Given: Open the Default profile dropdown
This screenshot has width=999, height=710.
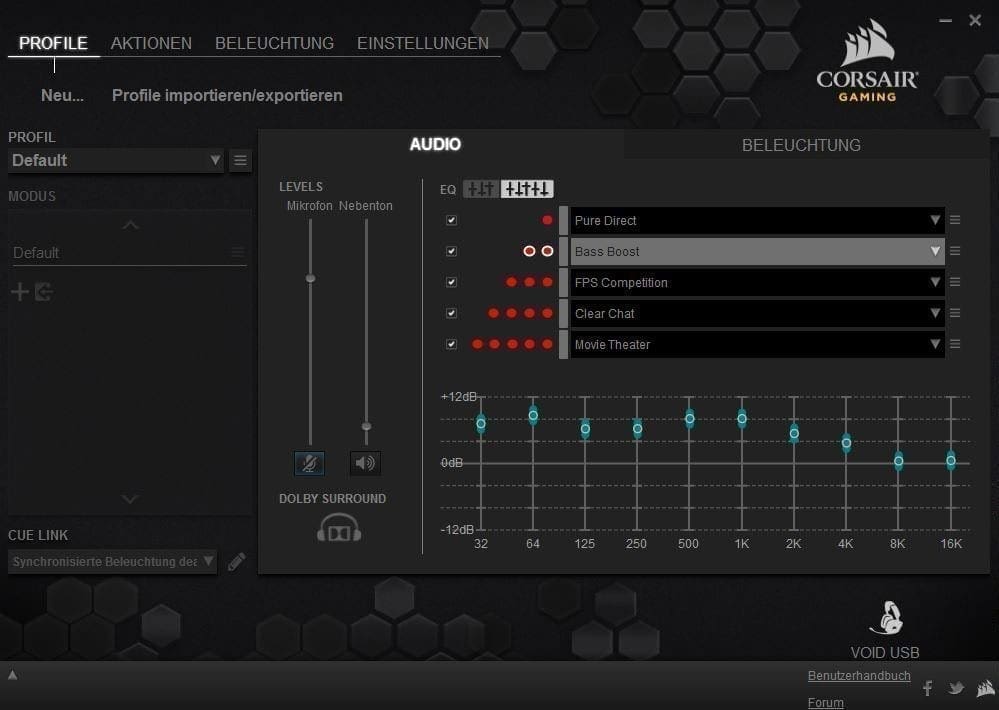Looking at the screenshot, I should (x=116, y=160).
